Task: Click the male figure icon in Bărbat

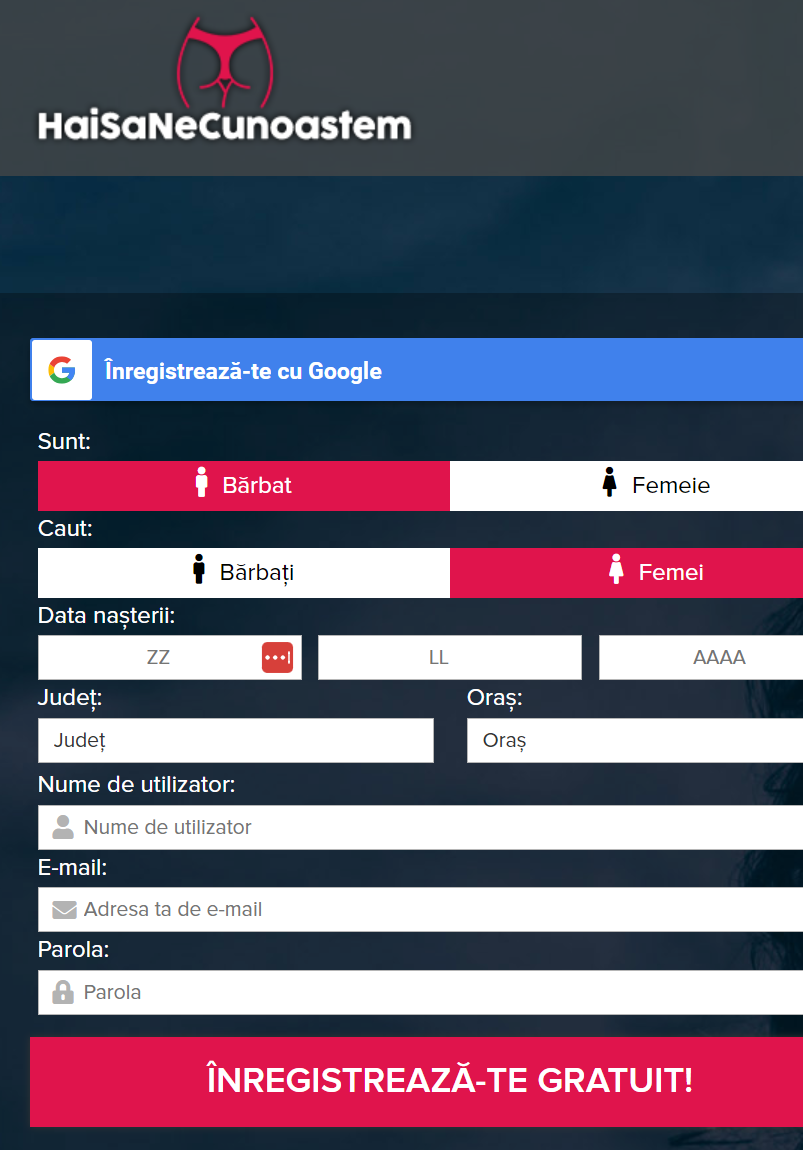Action: coord(202,483)
